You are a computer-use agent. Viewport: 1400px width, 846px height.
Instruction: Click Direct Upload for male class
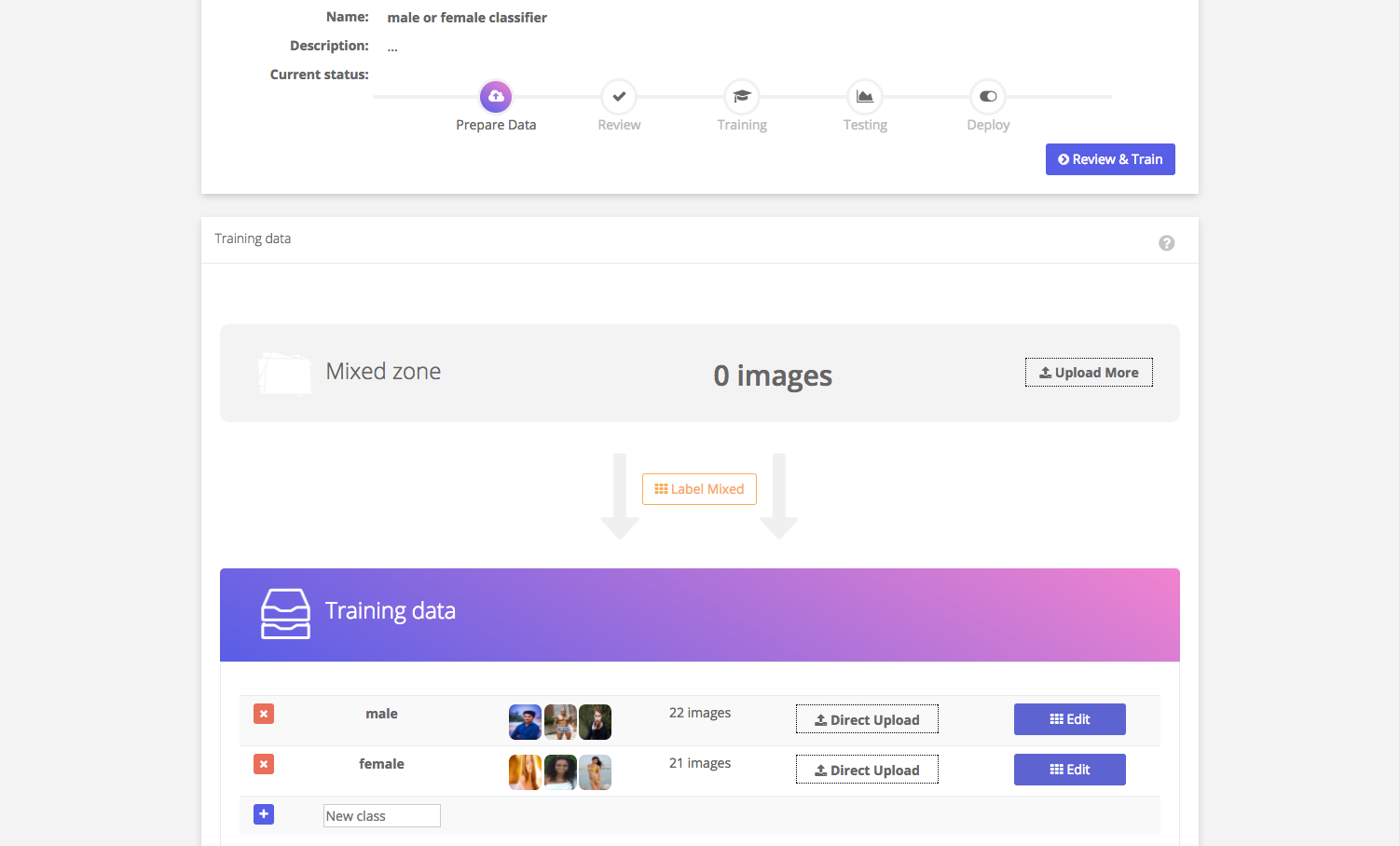coord(867,719)
